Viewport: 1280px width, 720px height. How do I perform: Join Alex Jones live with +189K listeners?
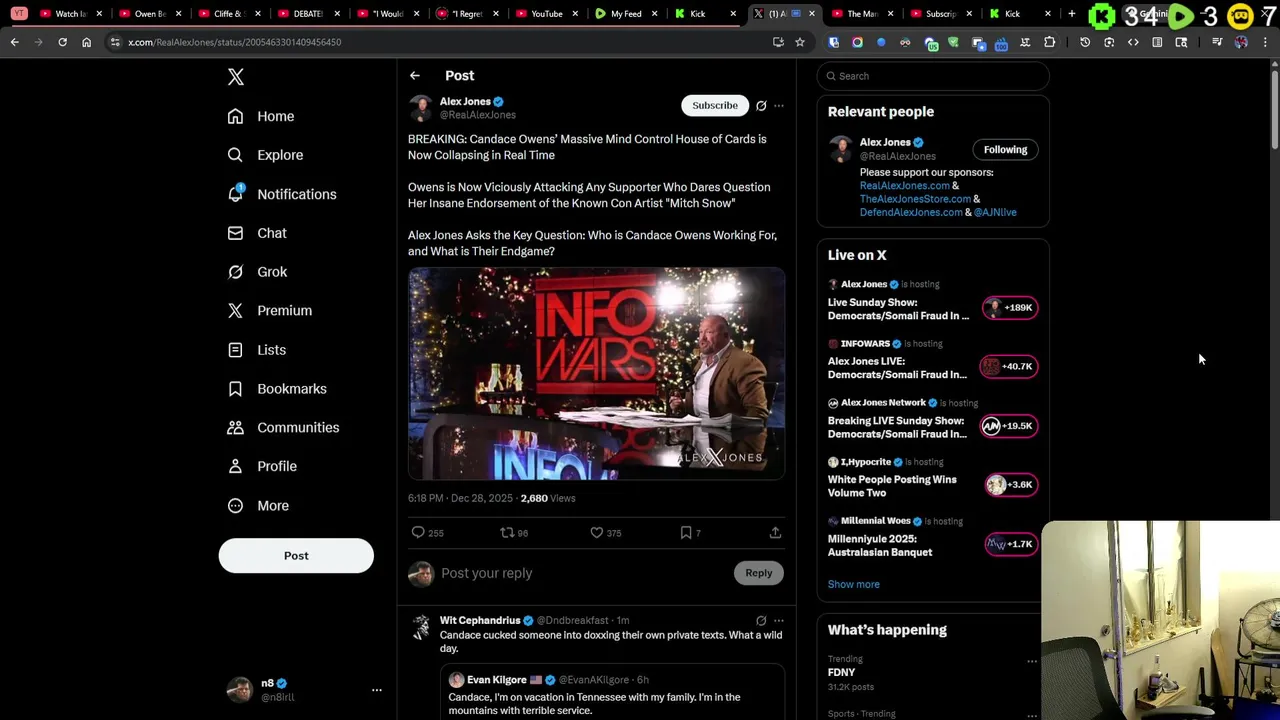click(x=1010, y=308)
